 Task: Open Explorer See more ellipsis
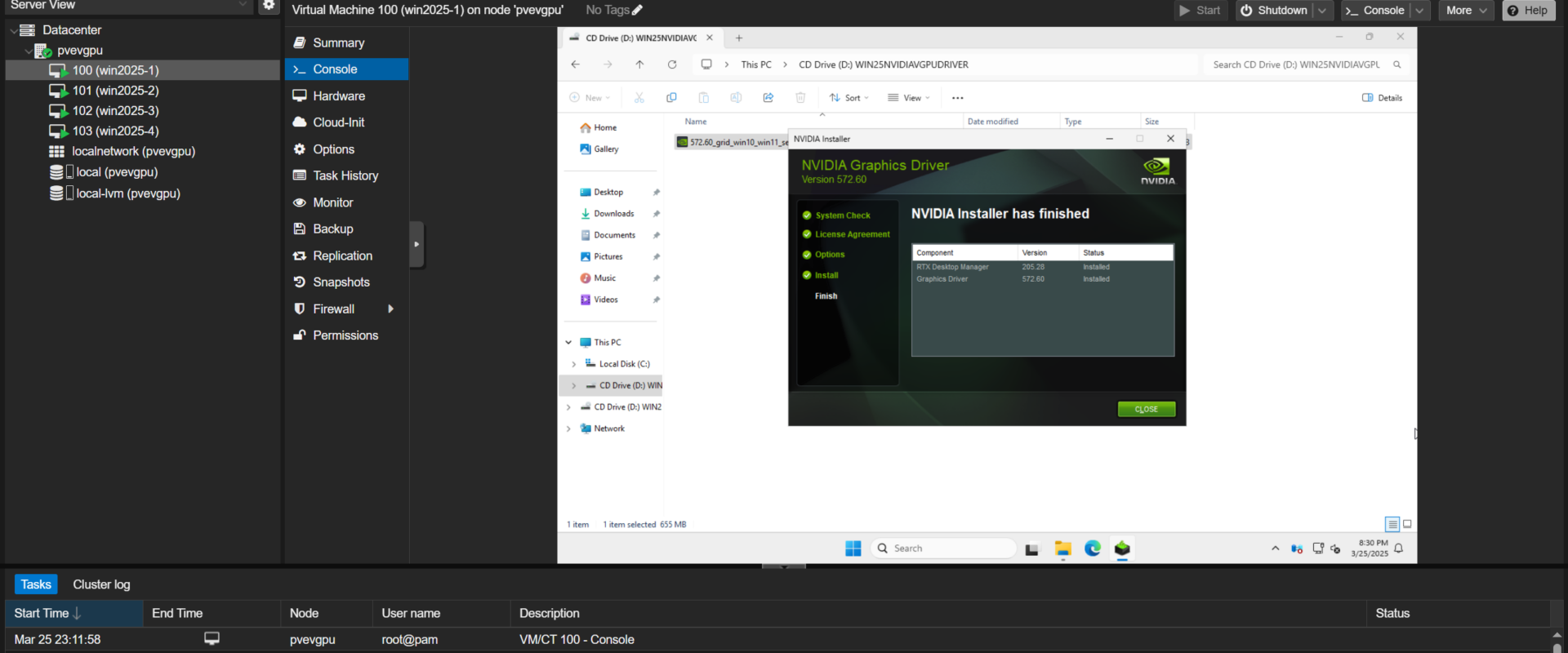[x=958, y=98]
